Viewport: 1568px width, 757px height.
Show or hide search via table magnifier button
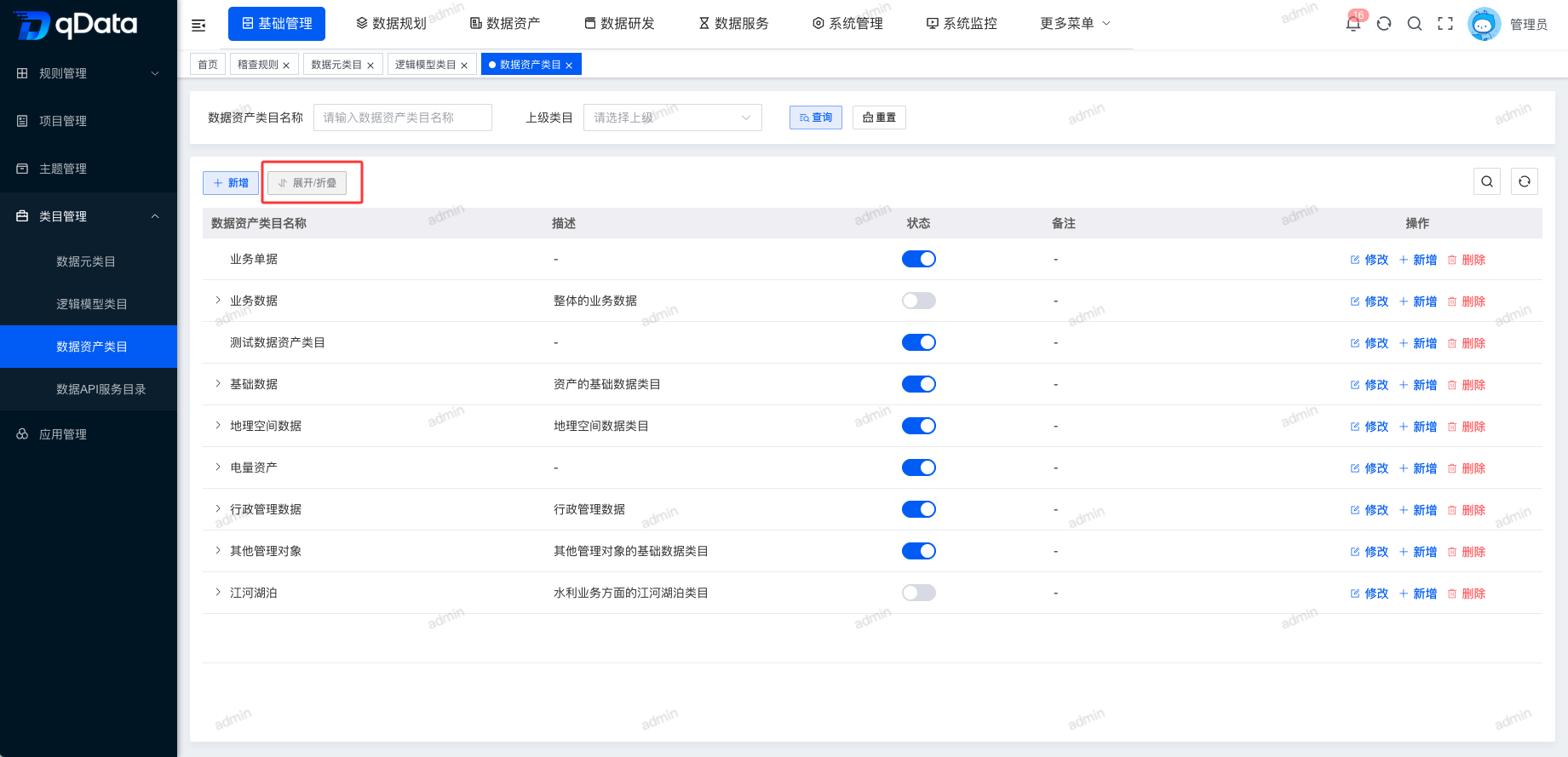[1487, 181]
